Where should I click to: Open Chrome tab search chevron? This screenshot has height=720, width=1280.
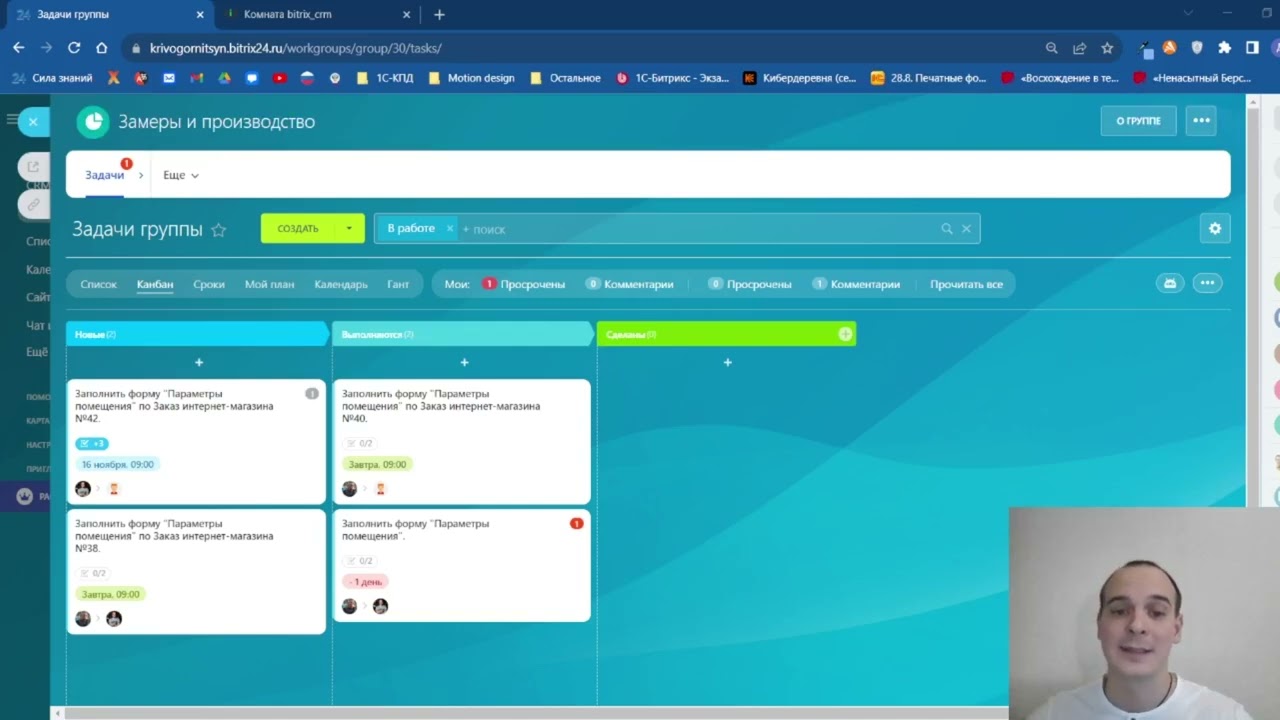[x=1188, y=14]
